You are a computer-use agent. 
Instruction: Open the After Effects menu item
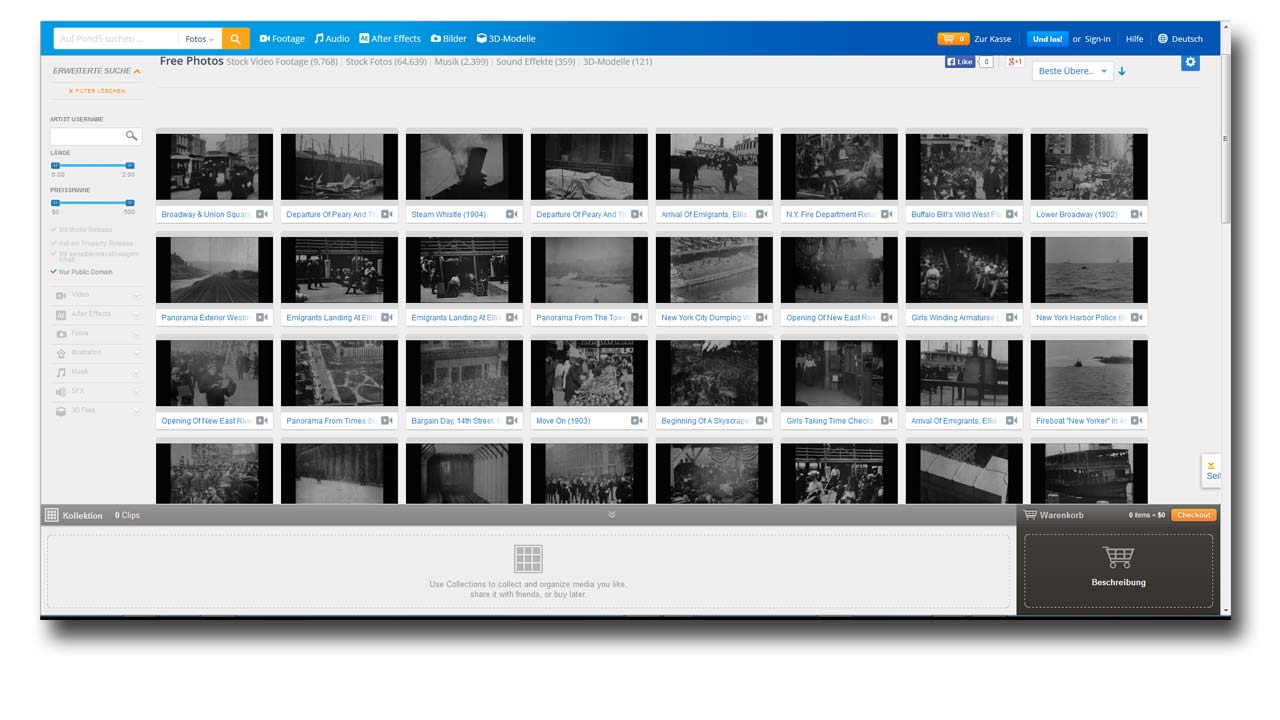pyautogui.click(x=390, y=39)
